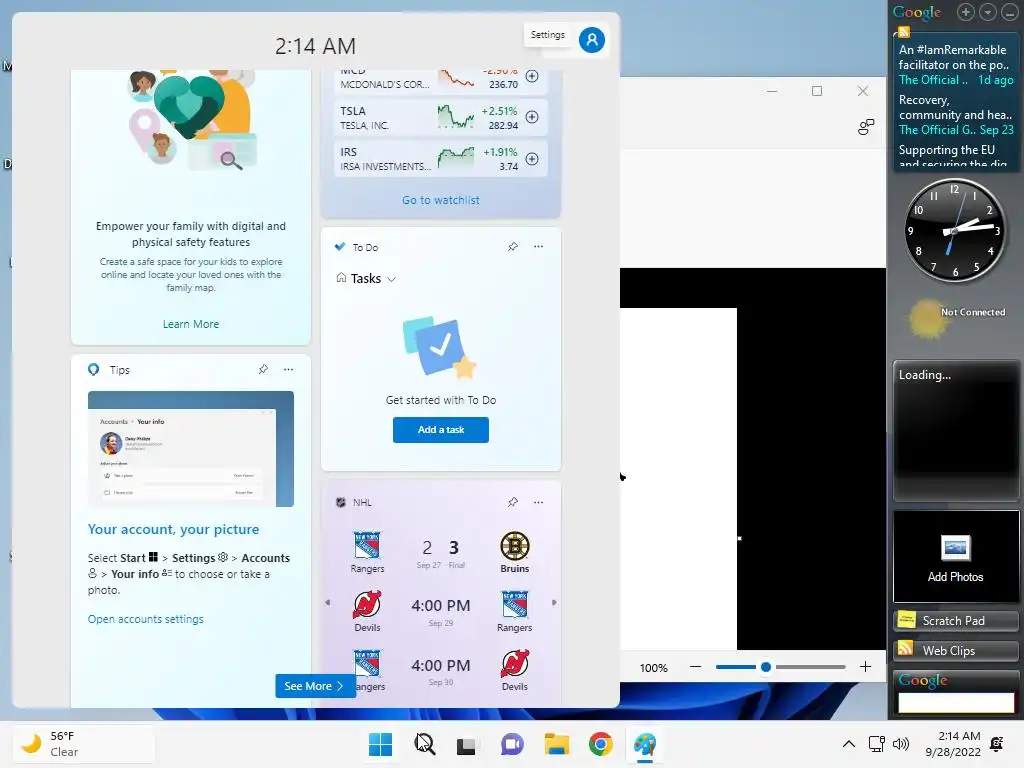Image resolution: width=1024 pixels, height=768 pixels.
Task: Open NHL widget more options
Action: (x=538, y=502)
